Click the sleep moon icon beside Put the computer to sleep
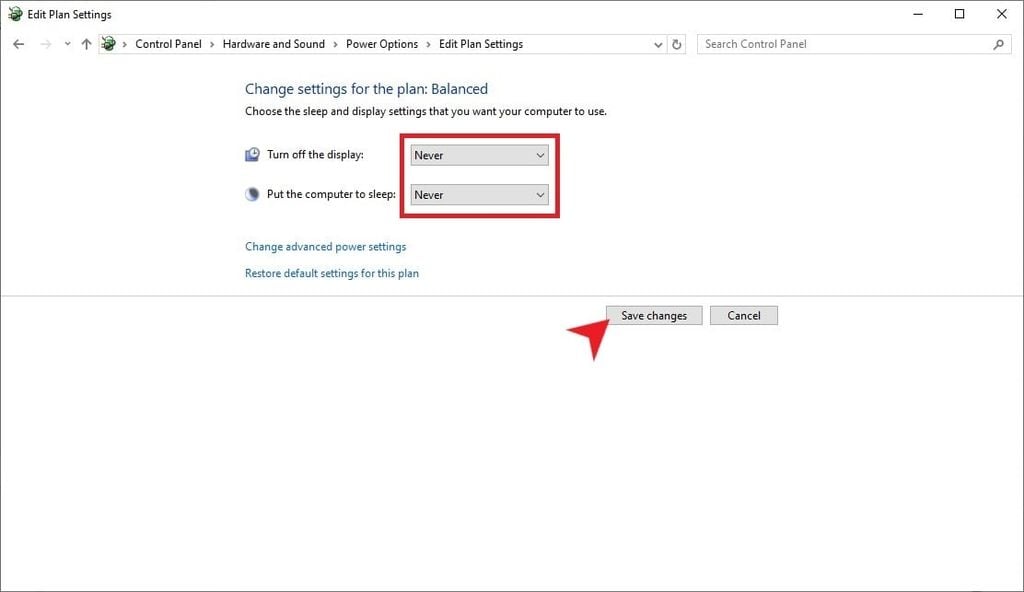The width and height of the screenshot is (1024, 592). (252, 192)
